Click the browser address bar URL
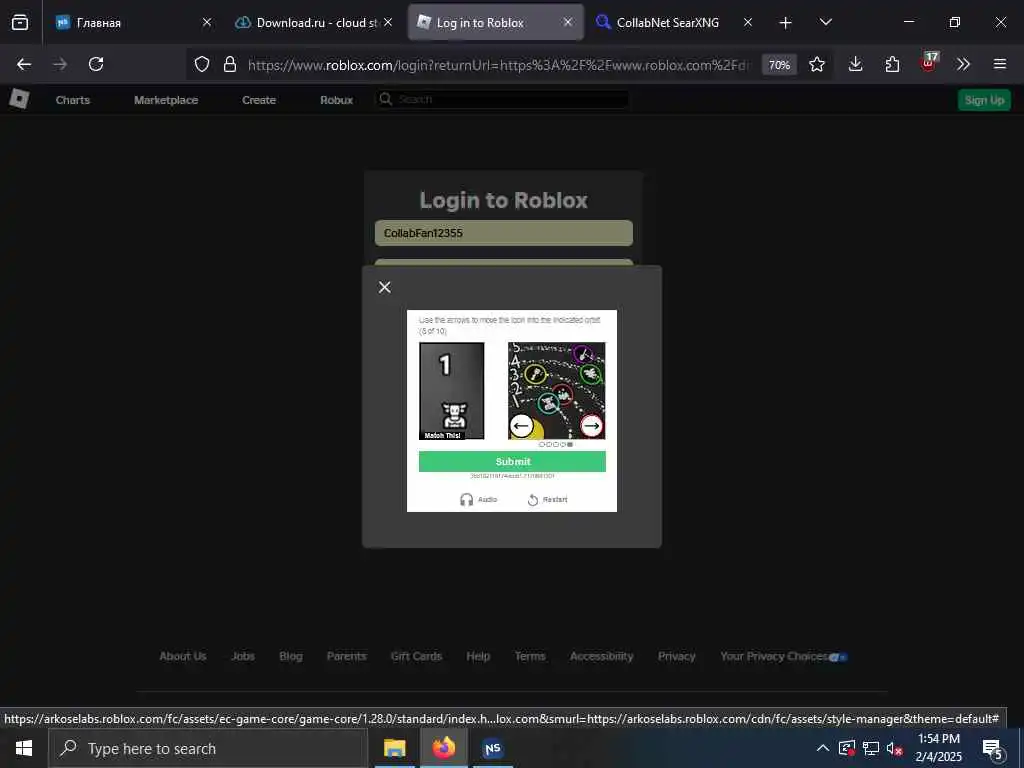This screenshot has height=768, width=1024. [x=499, y=65]
